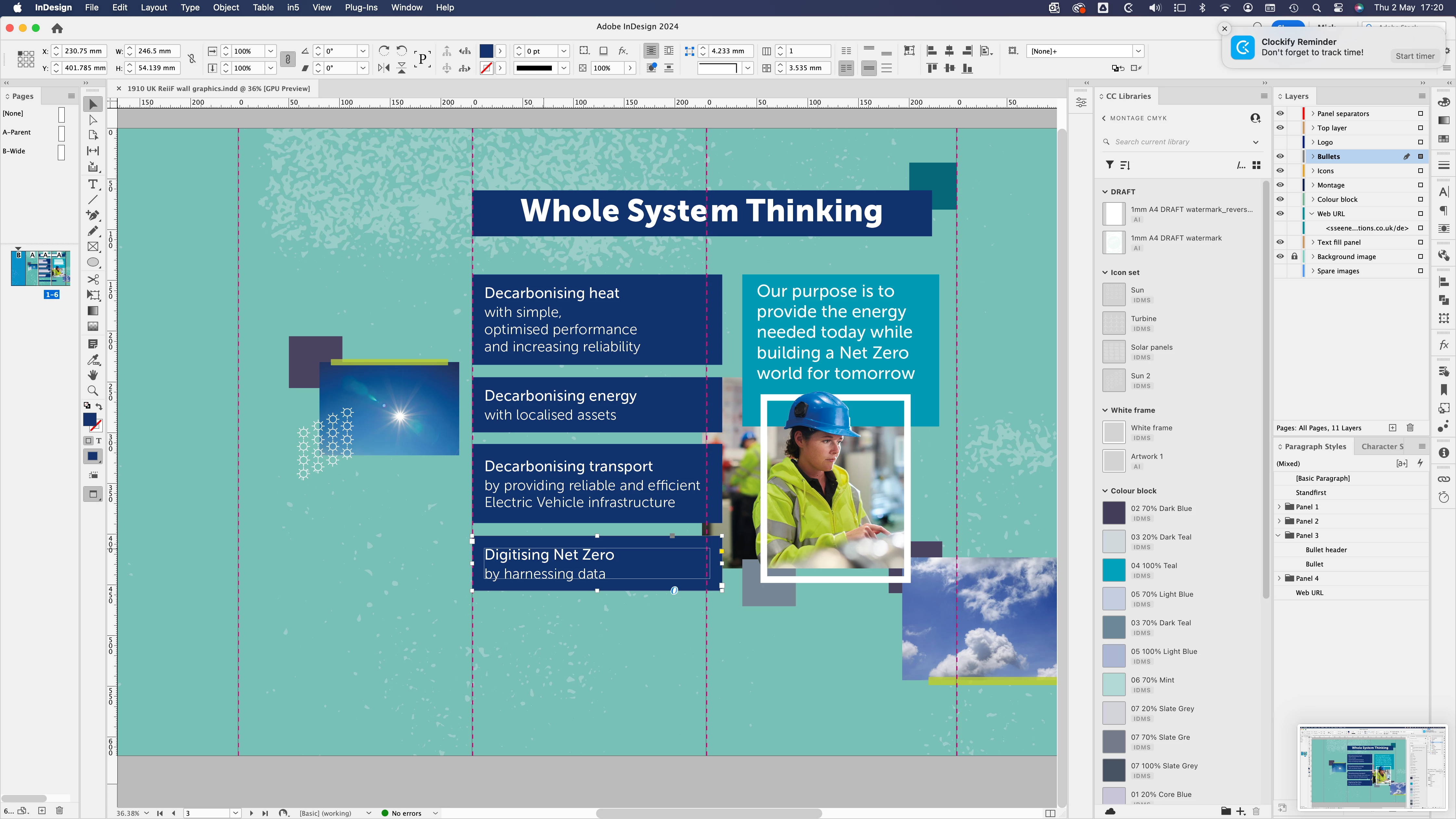Choose the Scissors tool
Viewport: 1456px width, 819px height.
(93, 279)
